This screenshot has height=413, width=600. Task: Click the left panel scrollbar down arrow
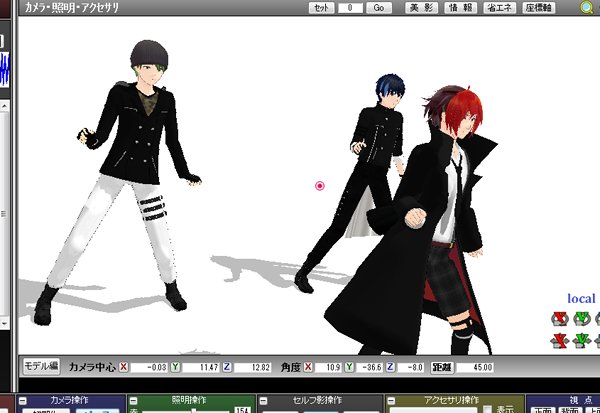point(4,323)
